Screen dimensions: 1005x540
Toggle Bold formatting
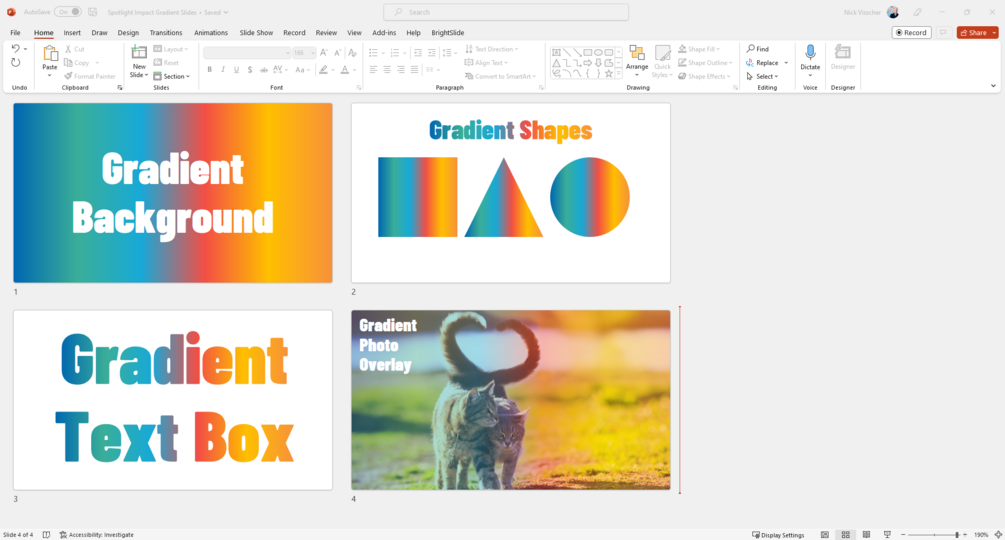click(x=210, y=70)
